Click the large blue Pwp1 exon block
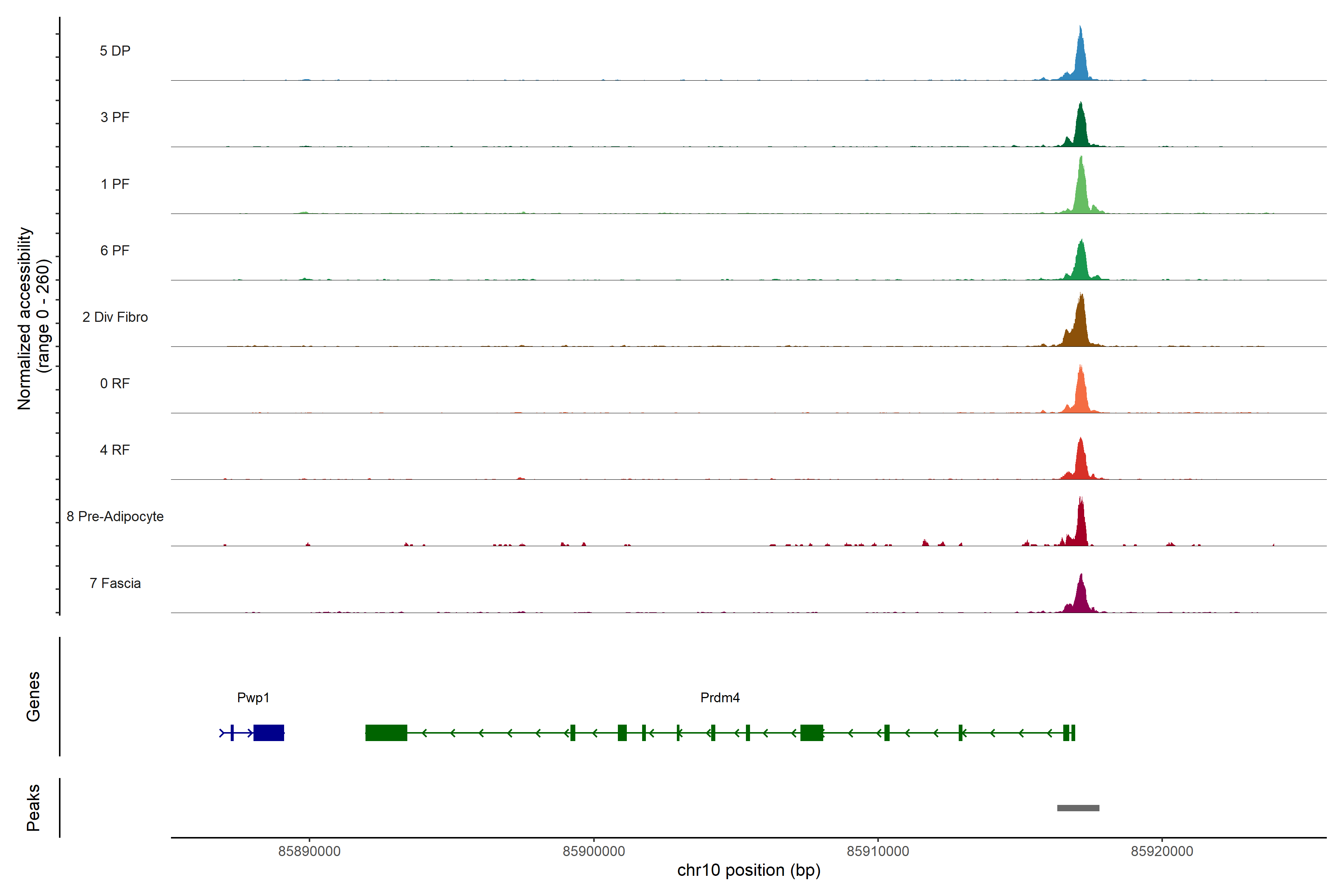The width and height of the screenshot is (1344, 896). [268, 732]
